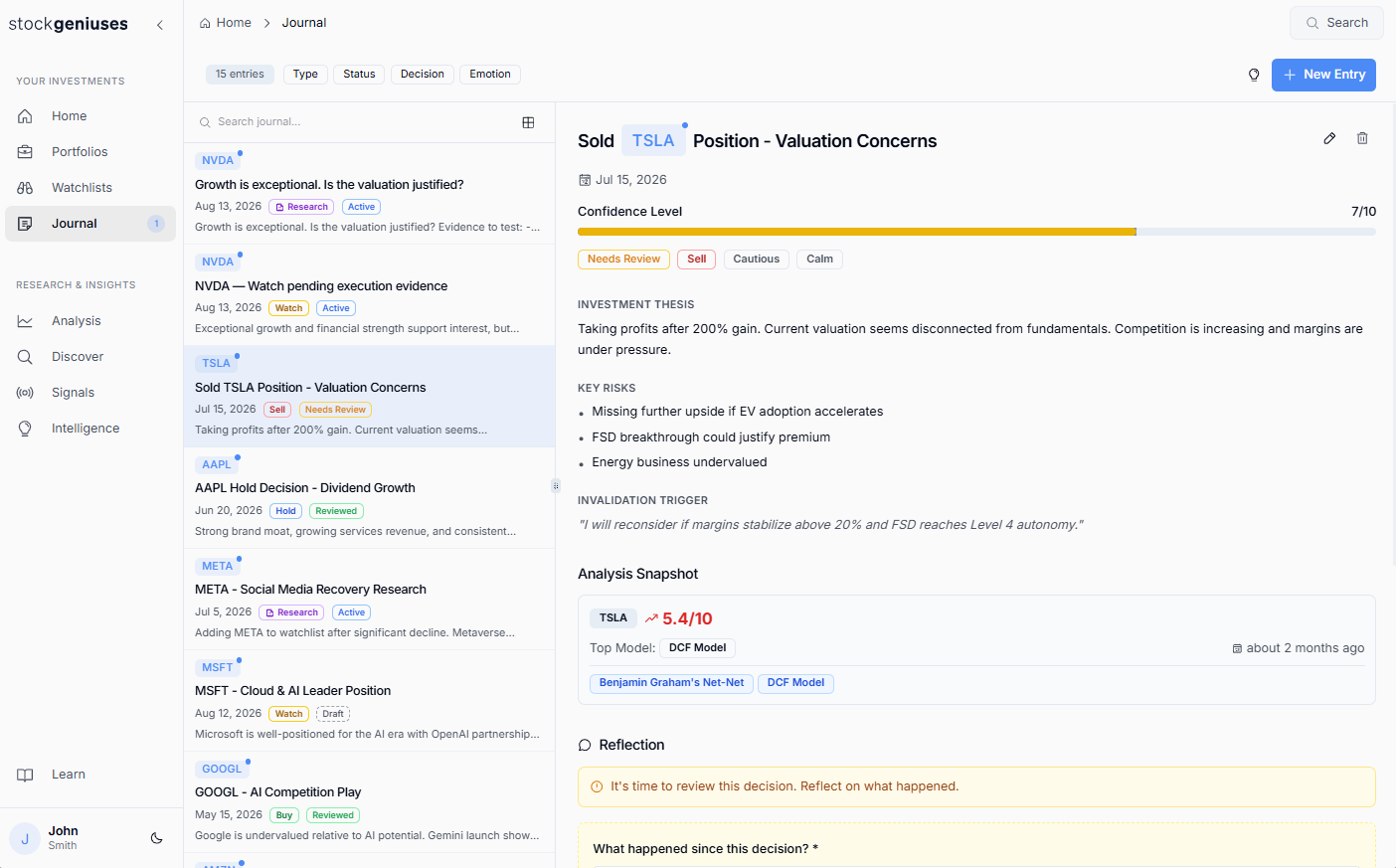Click the New Entry button
The height and width of the screenshot is (868, 1396).
tap(1323, 75)
